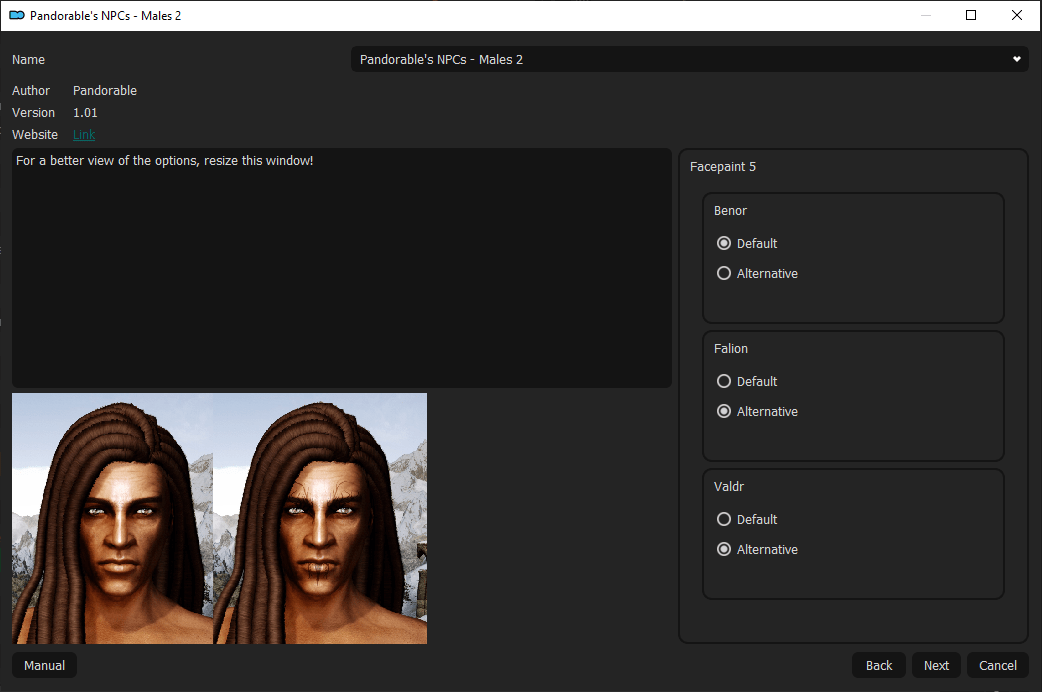Click the 'Benor' group label
This screenshot has height=692, width=1042.
tap(730, 211)
